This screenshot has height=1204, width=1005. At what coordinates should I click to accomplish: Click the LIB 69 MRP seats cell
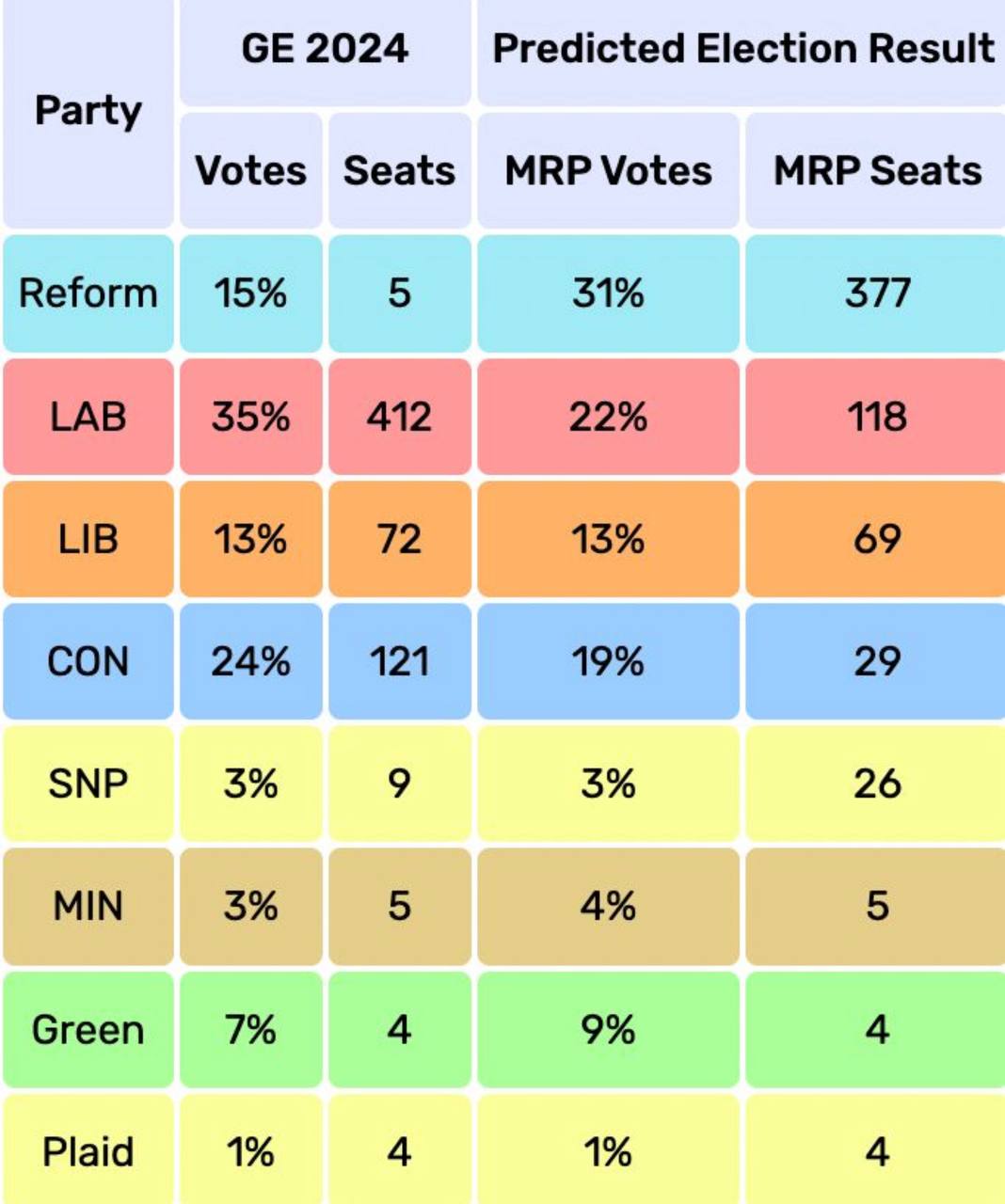tap(877, 539)
